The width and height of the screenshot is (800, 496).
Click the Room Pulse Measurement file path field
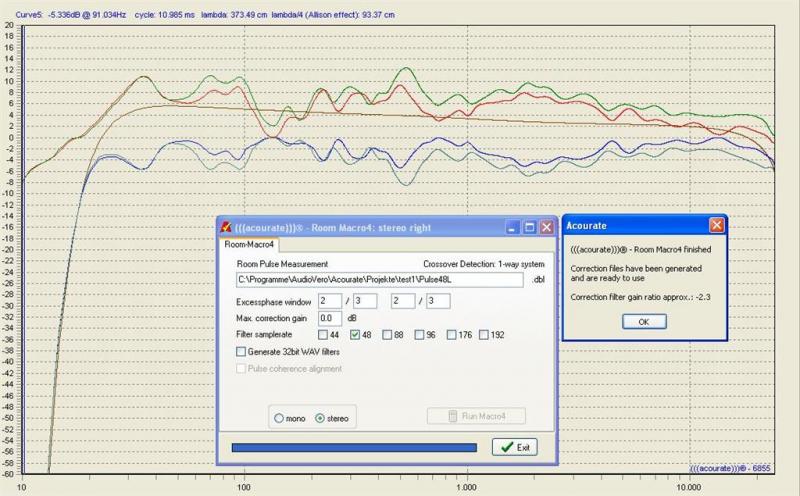(379, 280)
